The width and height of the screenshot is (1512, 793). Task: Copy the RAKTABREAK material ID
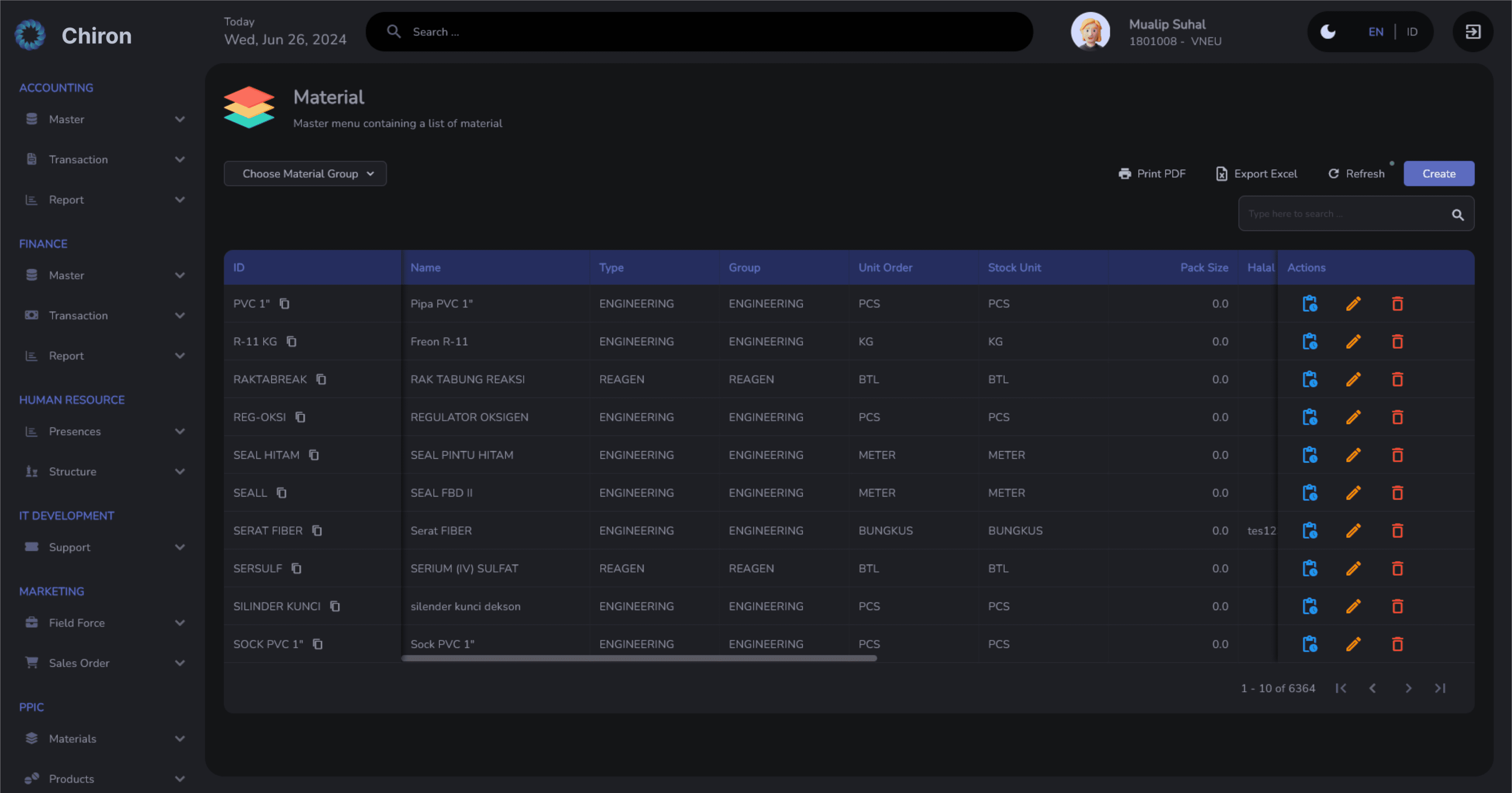(321, 379)
